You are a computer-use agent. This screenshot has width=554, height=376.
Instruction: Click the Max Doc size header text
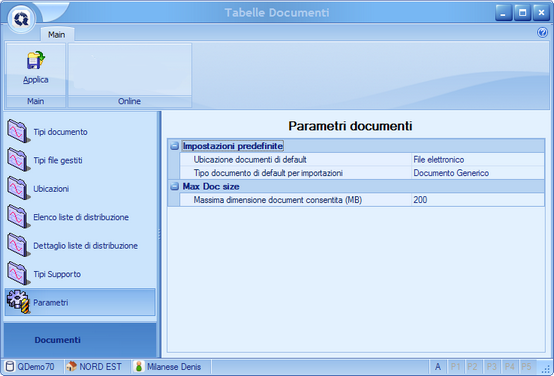pos(211,187)
